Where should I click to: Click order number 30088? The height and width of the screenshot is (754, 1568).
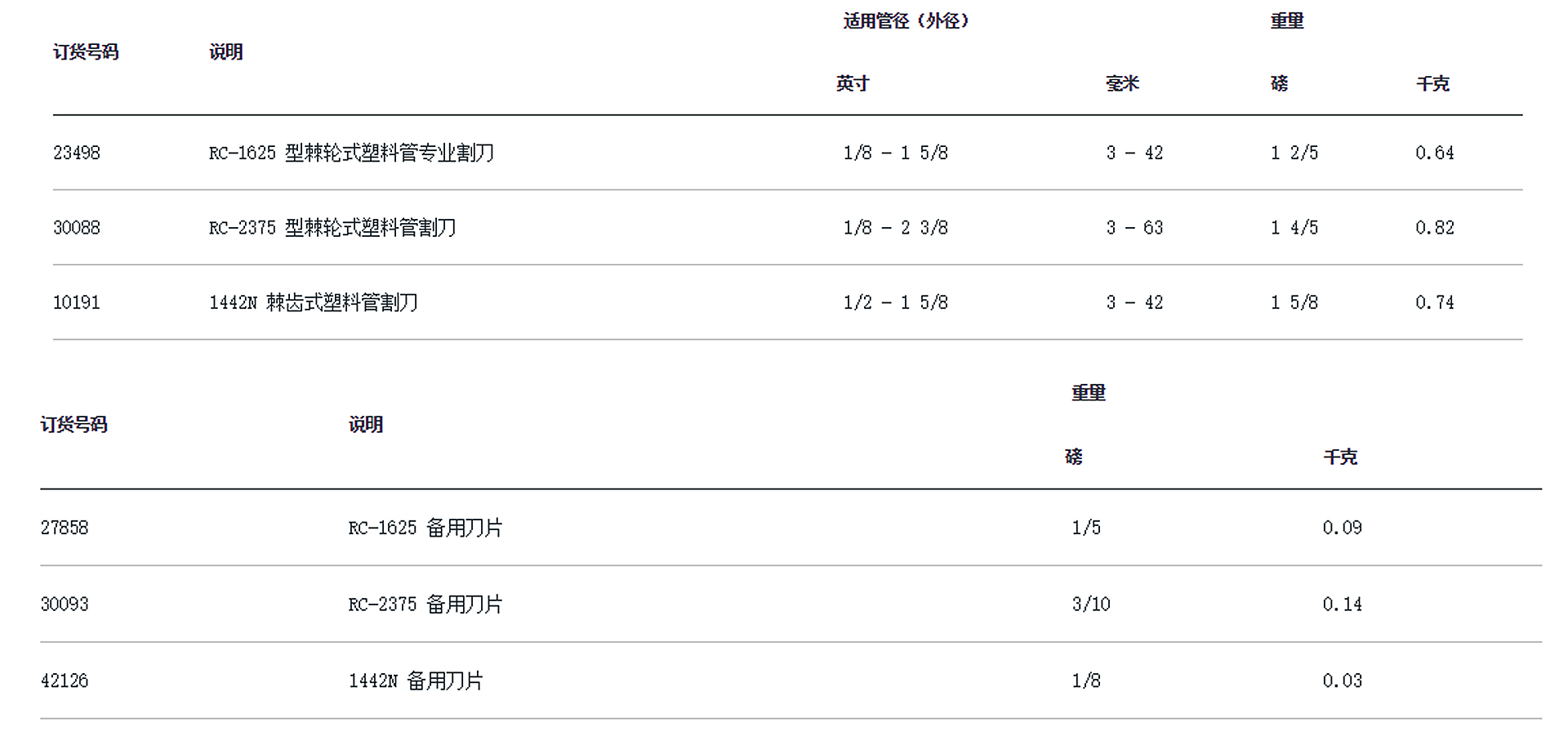77,228
